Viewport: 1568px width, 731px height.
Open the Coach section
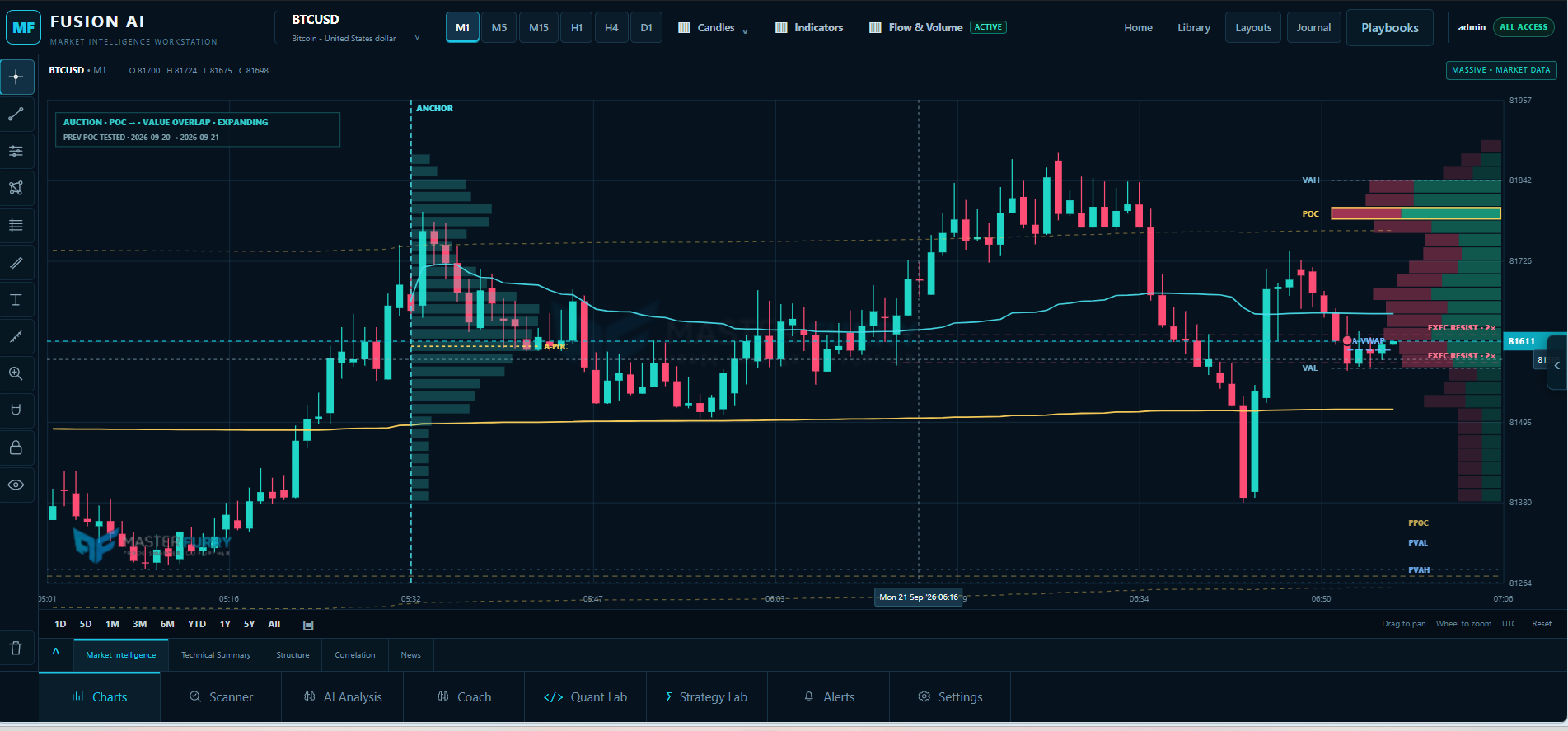(464, 697)
